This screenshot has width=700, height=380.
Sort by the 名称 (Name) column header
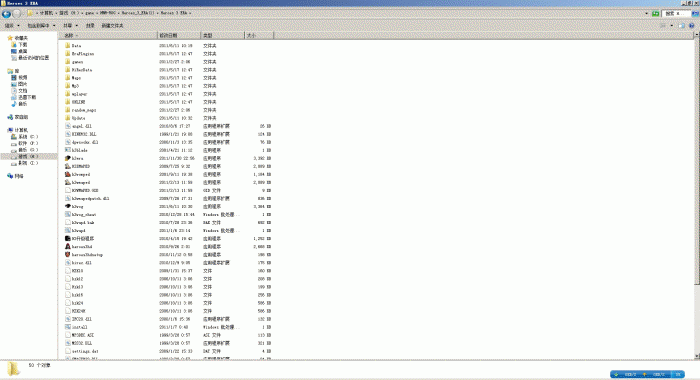[x=108, y=35]
